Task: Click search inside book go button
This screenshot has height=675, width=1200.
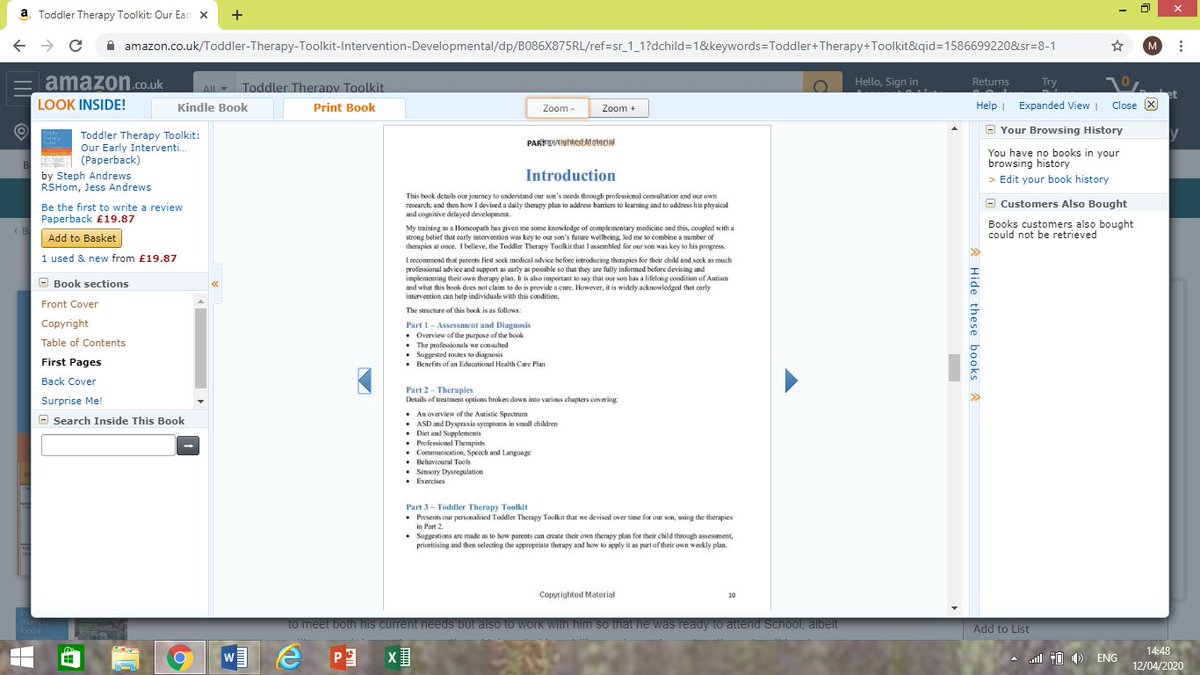Action: pos(188,445)
